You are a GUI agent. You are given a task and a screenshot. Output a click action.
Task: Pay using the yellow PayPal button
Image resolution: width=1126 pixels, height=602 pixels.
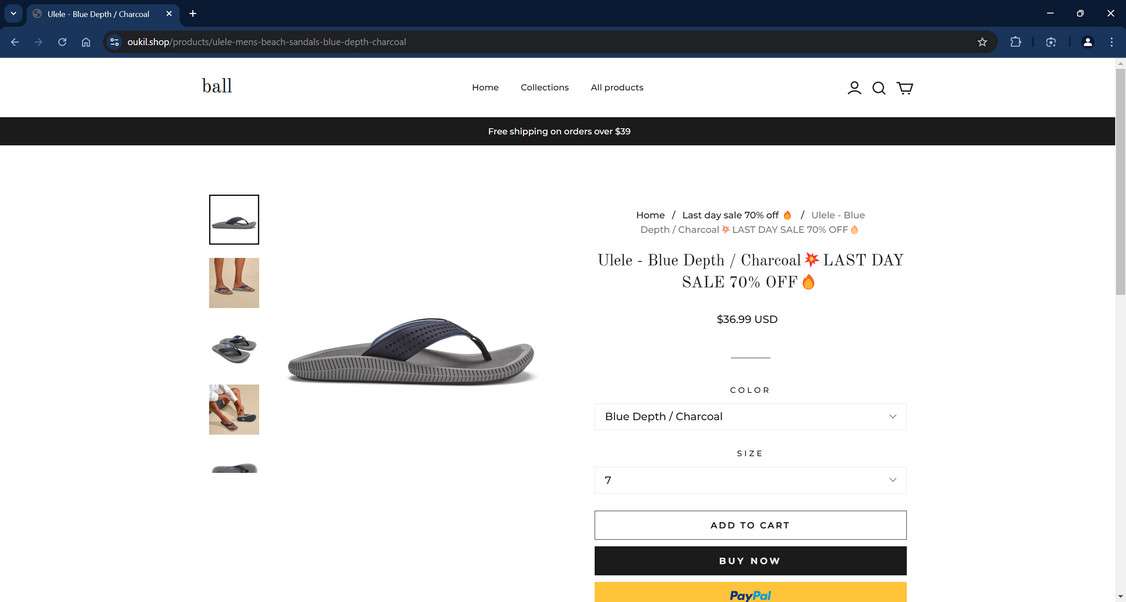(x=749, y=593)
